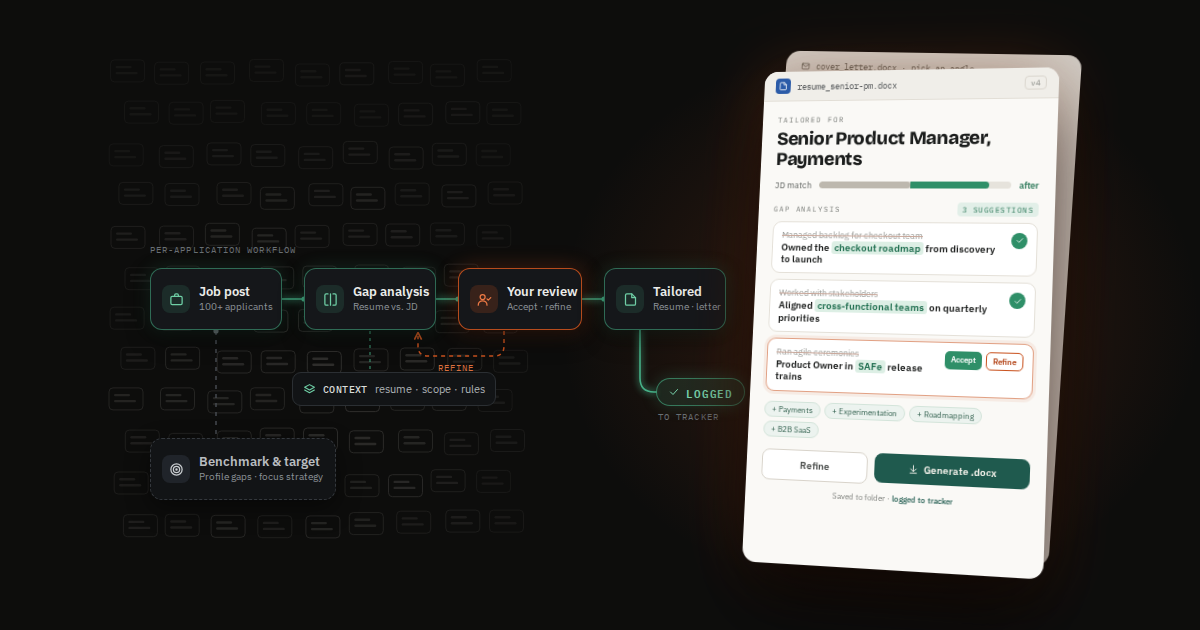Open the logged to tracker link

[x=922, y=500]
